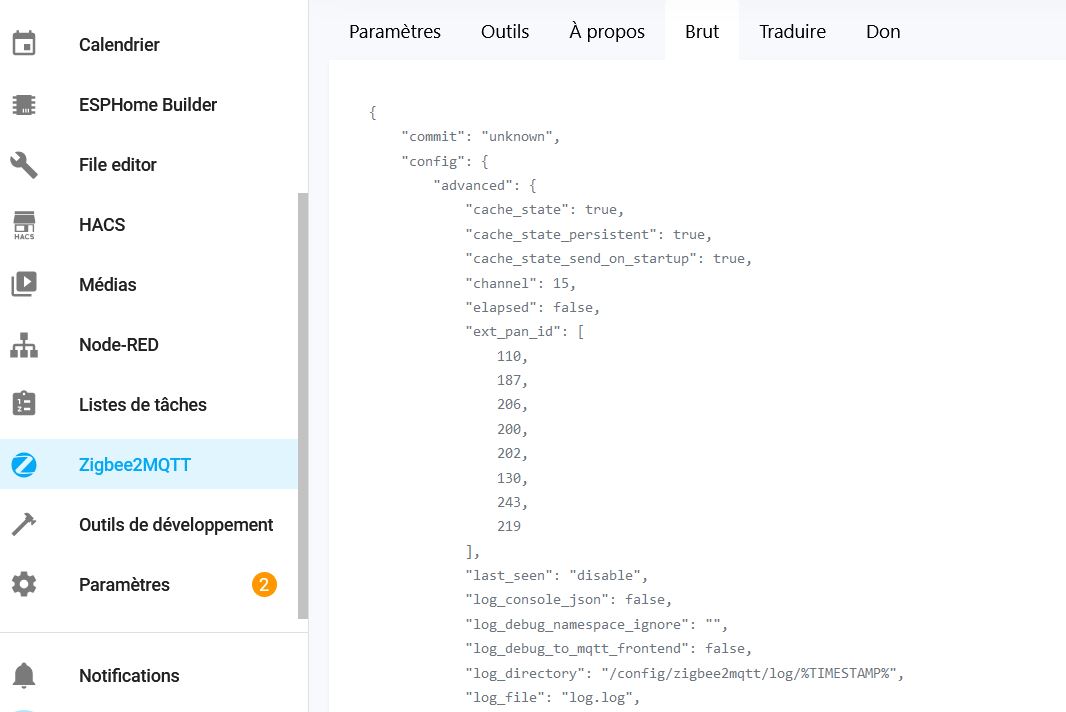Go to HACS in the sidebar
1066x712 pixels.
tap(102, 224)
